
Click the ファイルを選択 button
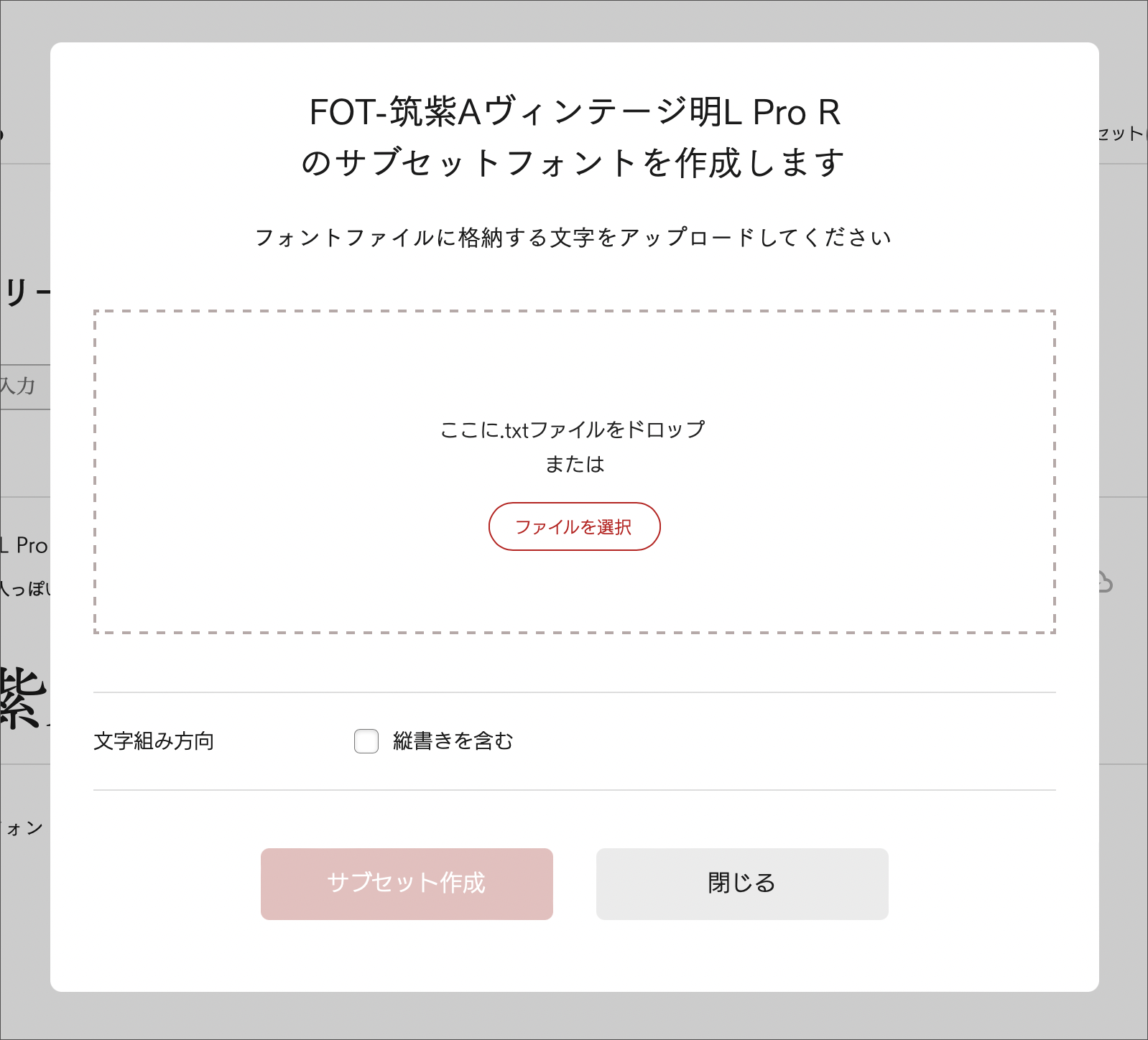pyautogui.click(x=574, y=526)
